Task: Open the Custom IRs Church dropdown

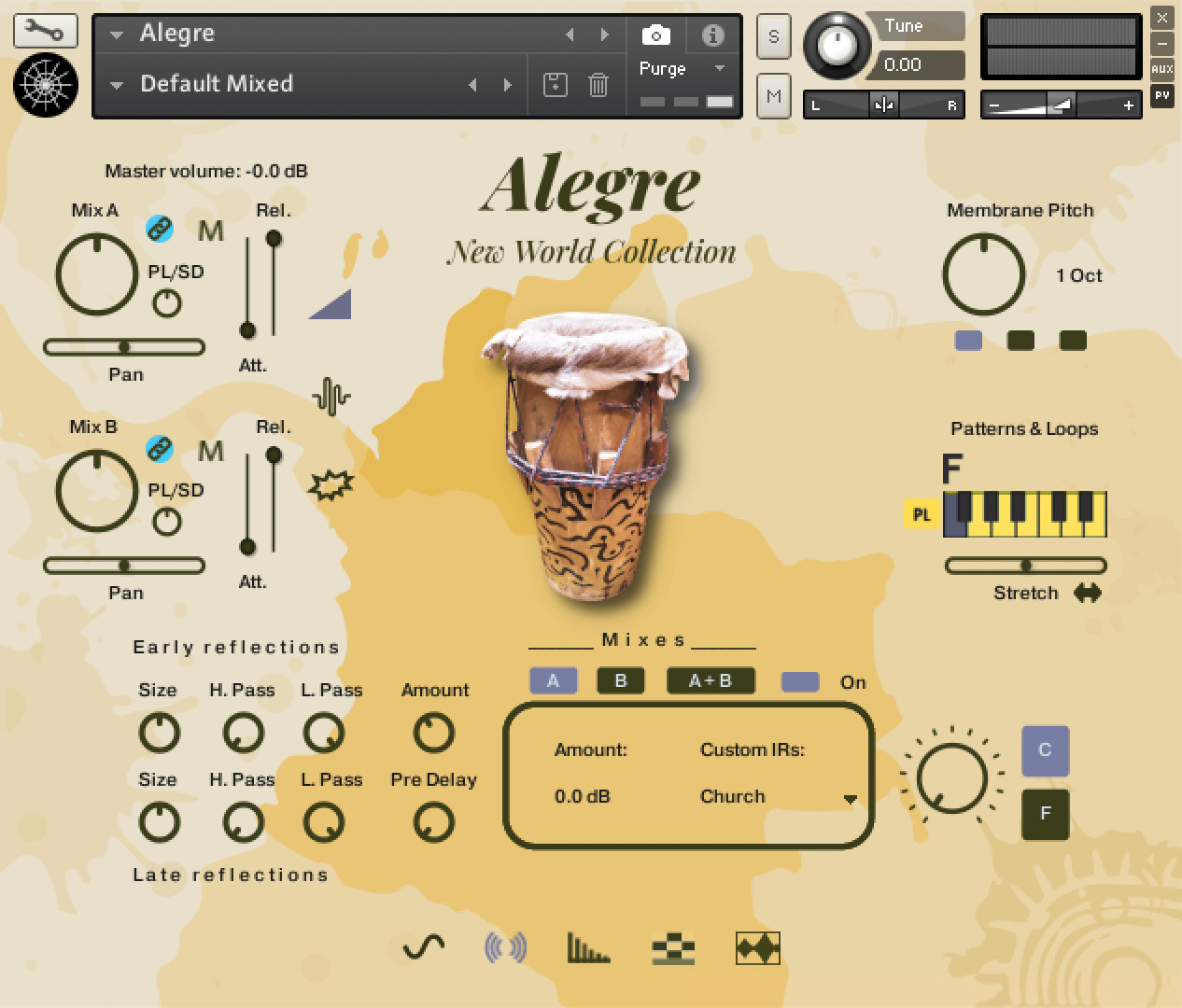Action: (x=850, y=799)
